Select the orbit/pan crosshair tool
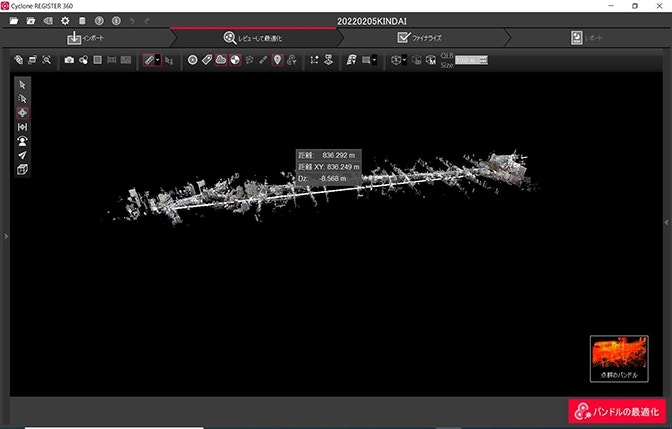Screen dimensions: 672x429 [x=23, y=113]
